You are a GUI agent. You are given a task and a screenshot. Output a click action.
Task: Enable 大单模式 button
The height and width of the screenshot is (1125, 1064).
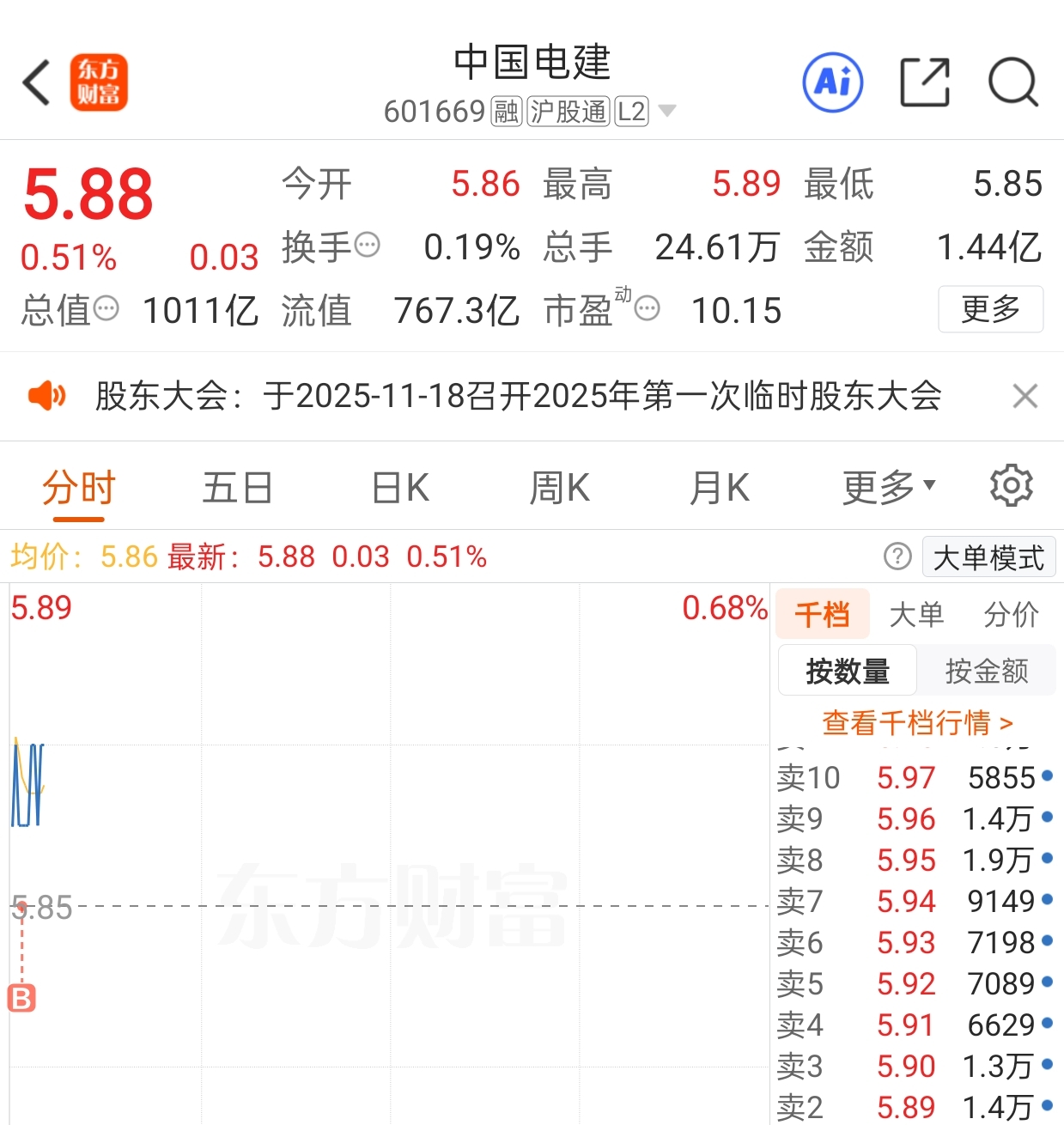[988, 557]
